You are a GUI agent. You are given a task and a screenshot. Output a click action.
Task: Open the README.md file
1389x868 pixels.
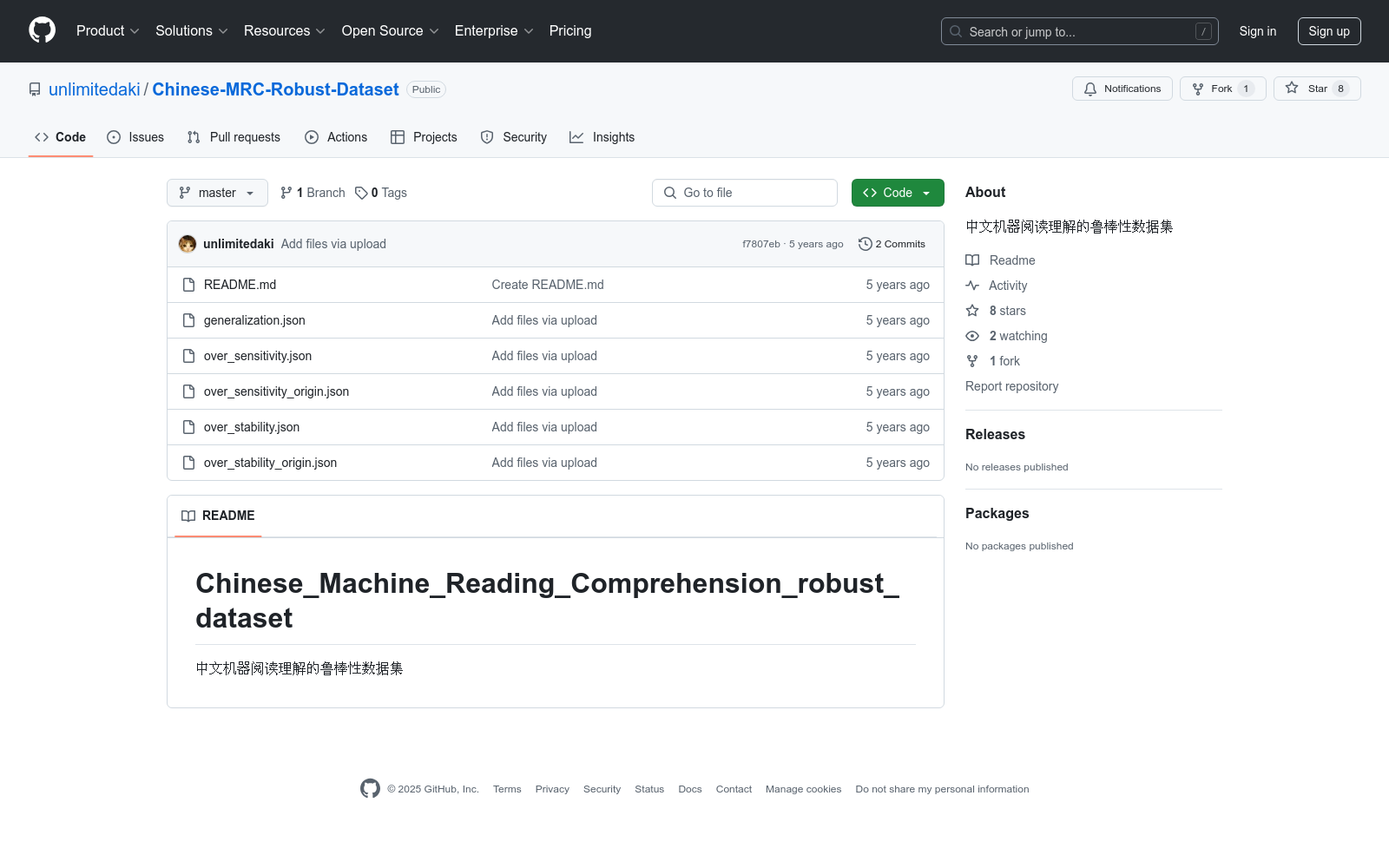click(x=240, y=285)
